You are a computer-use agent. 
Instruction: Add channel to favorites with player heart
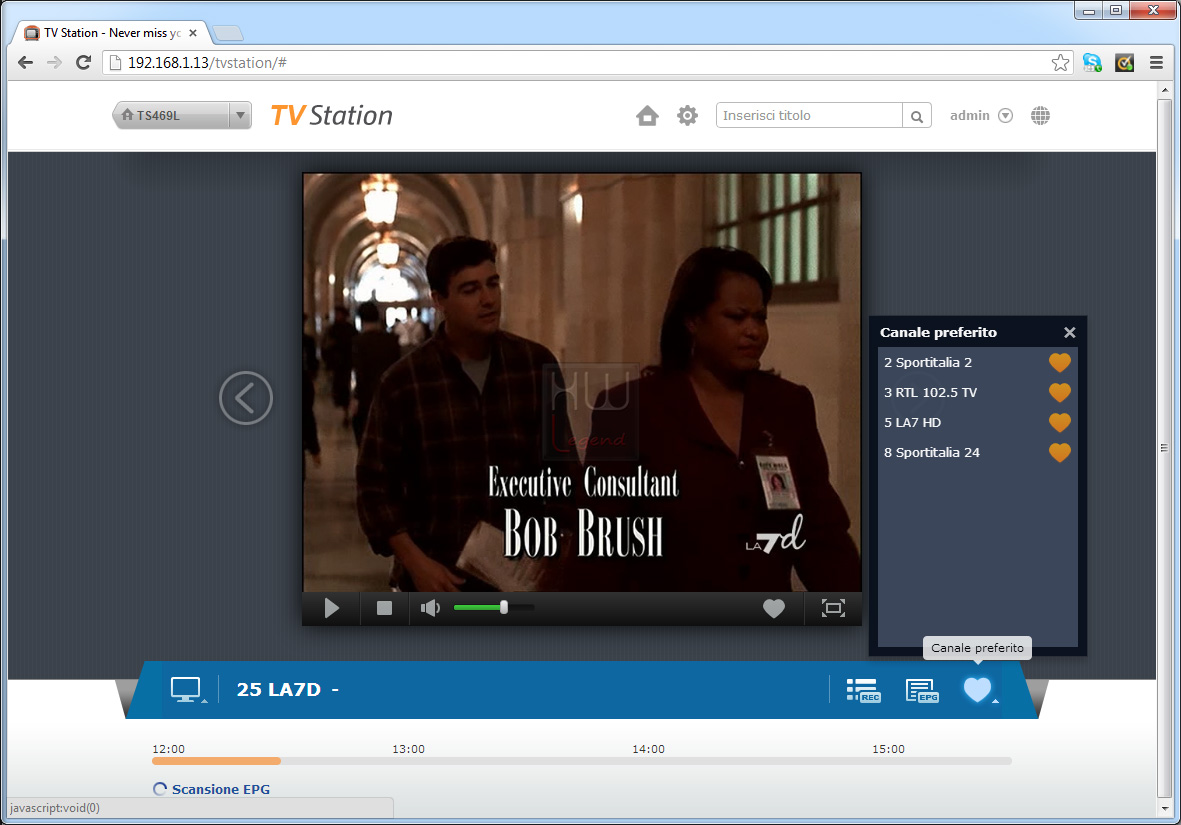[x=774, y=607]
